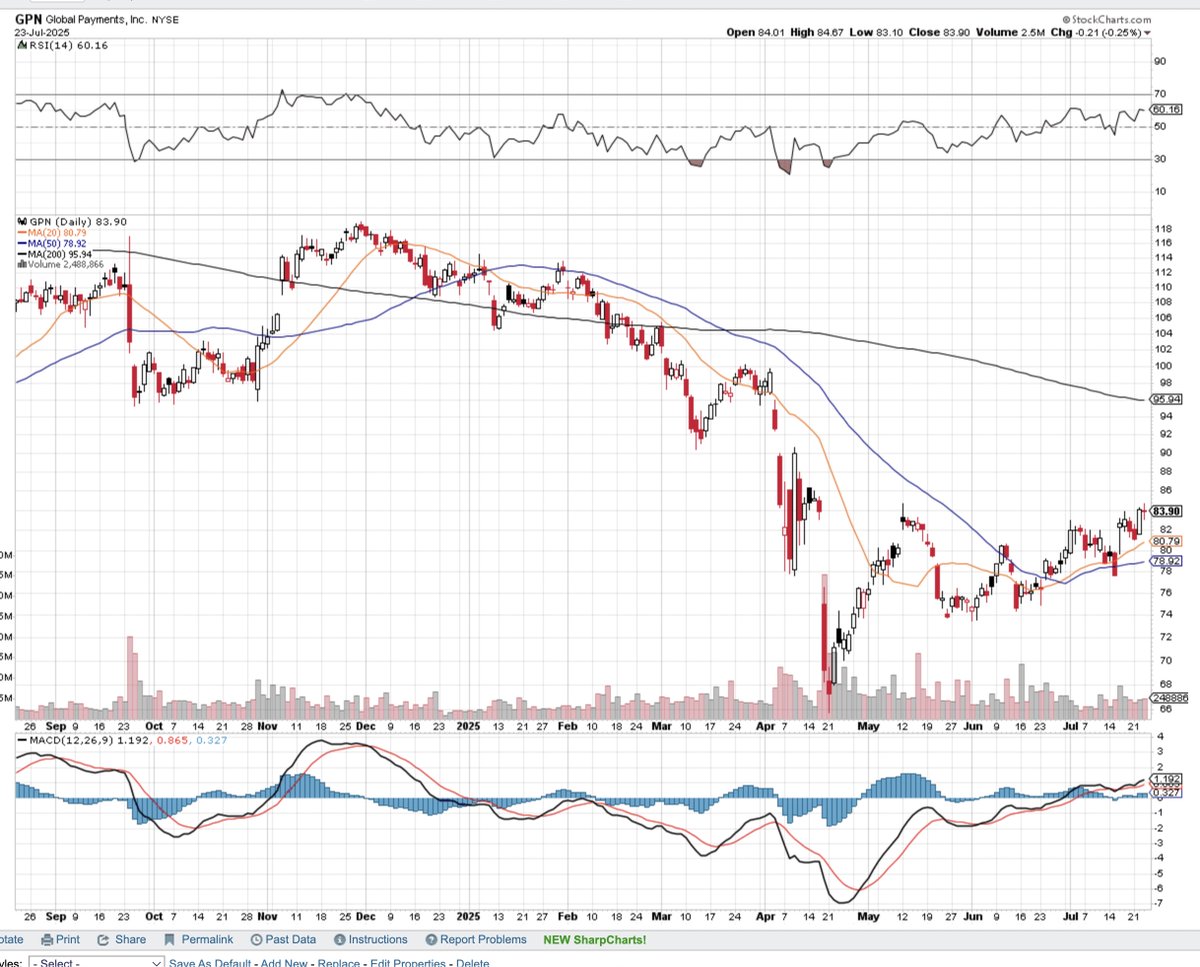Click the High 84.67 header value

(x=819, y=32)
